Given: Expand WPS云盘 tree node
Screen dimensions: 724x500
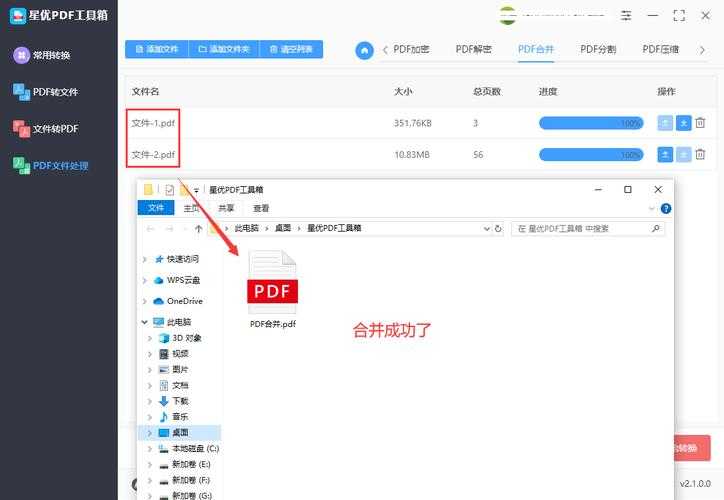Looking at the screenshot, I should (145, 280).
